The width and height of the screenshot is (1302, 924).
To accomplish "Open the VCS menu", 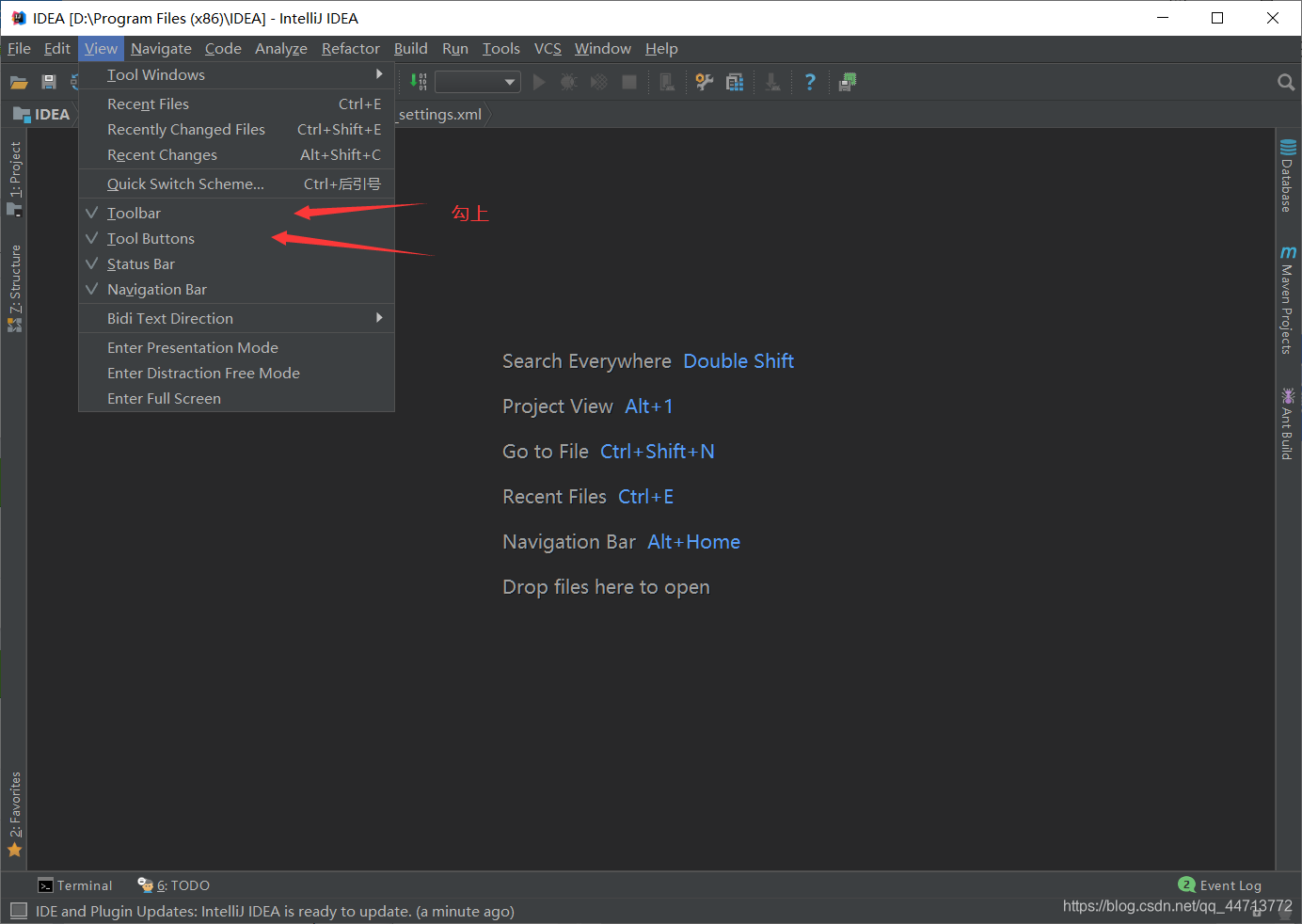I will tap(548, 49).
